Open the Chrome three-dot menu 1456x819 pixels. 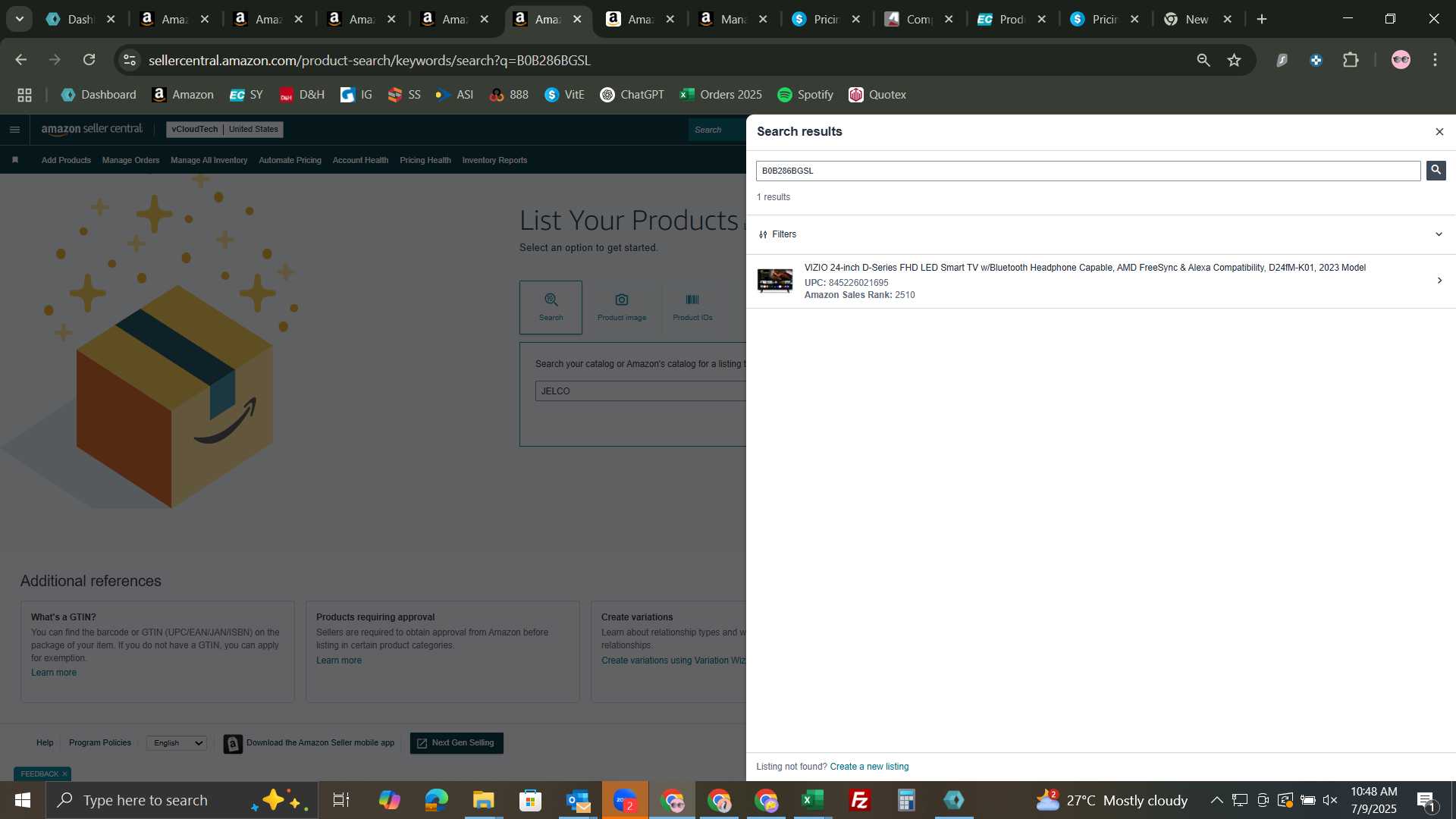[x=1435, y=60]
